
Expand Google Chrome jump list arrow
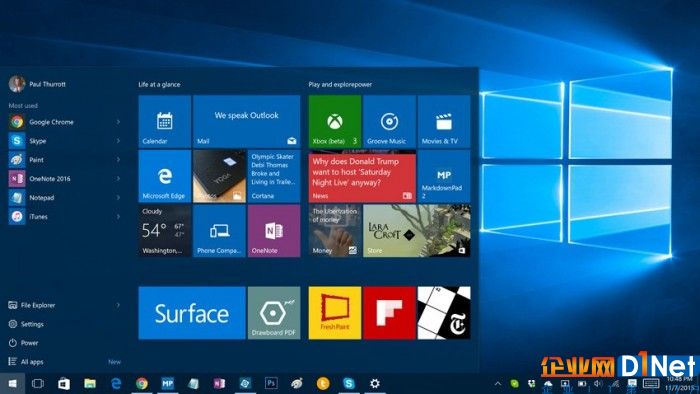click(118, 122)
